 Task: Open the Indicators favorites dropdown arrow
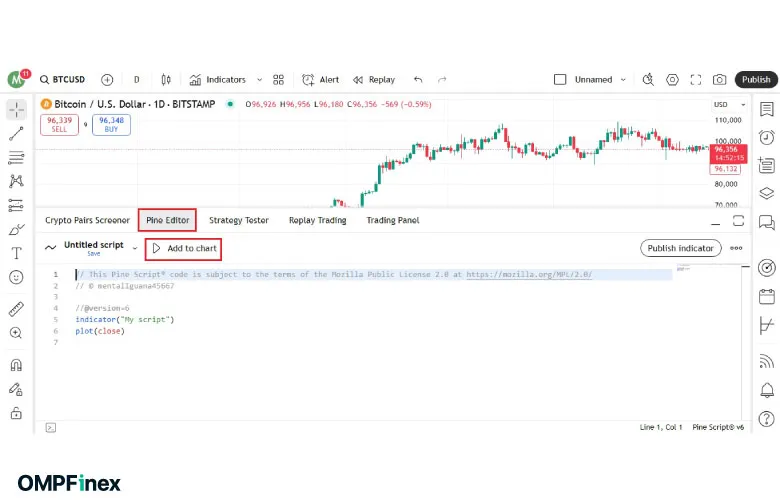[260, 80]
